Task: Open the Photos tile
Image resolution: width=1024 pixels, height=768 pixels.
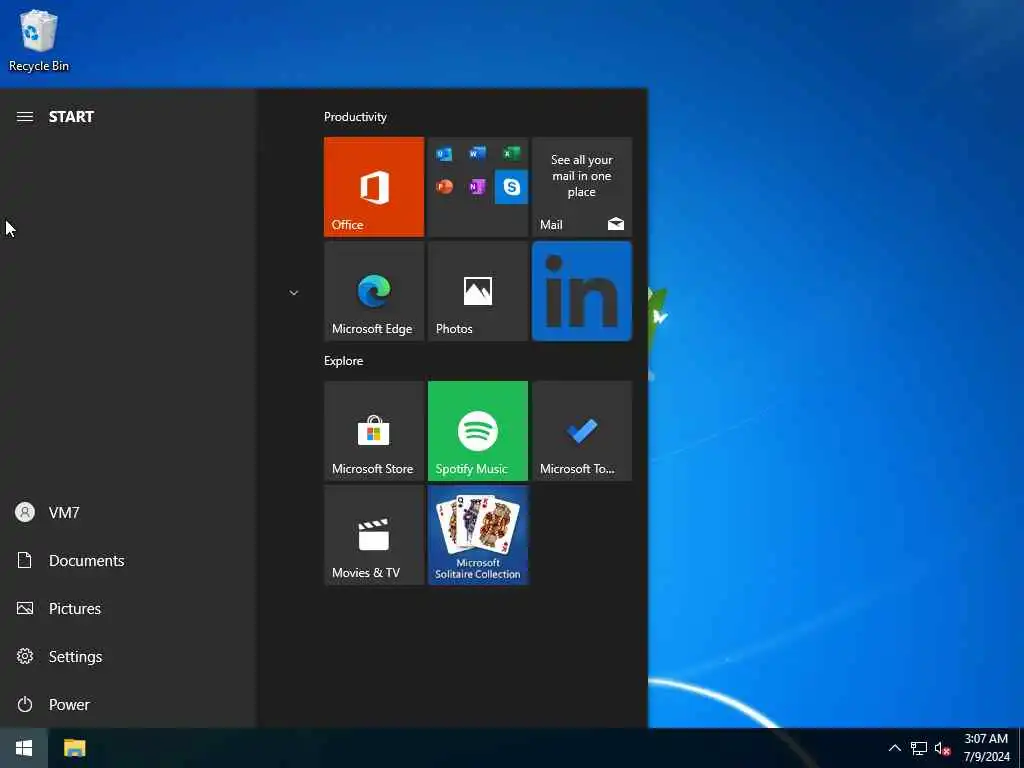Action: [x=478, y=291]
